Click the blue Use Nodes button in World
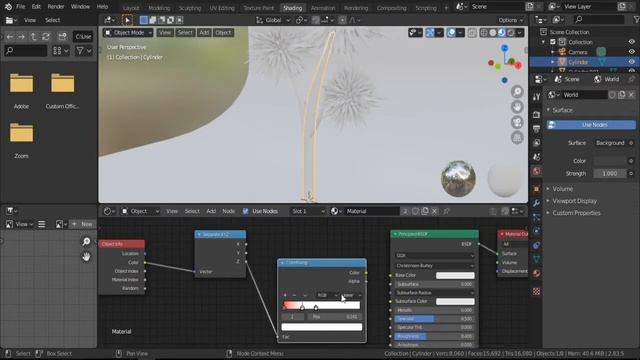Image resolution: width=640 pixels, height=360 pixels. tap(591, 125)
